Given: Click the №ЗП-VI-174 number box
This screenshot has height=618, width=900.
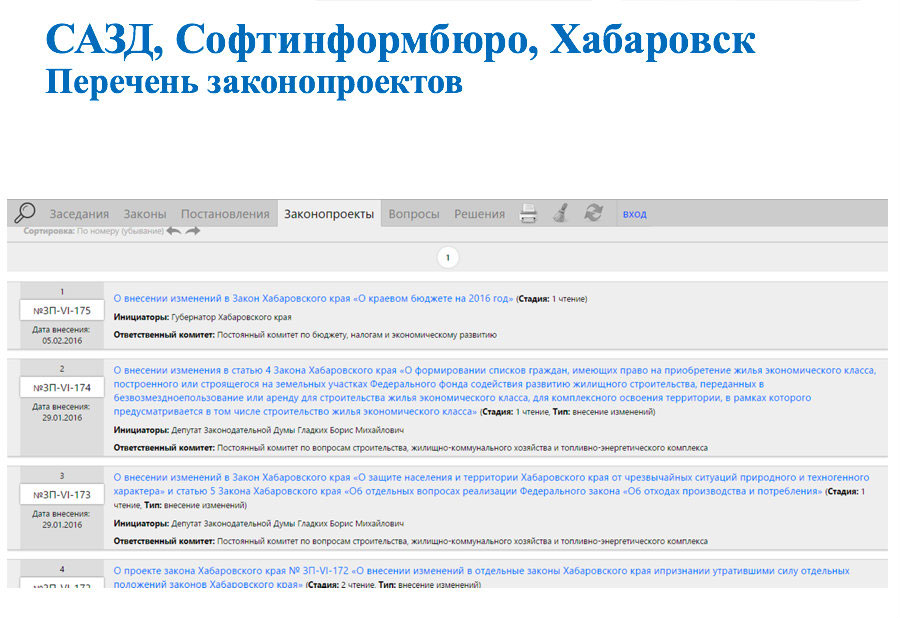Looking at the screenshot, I should (62, 387).
